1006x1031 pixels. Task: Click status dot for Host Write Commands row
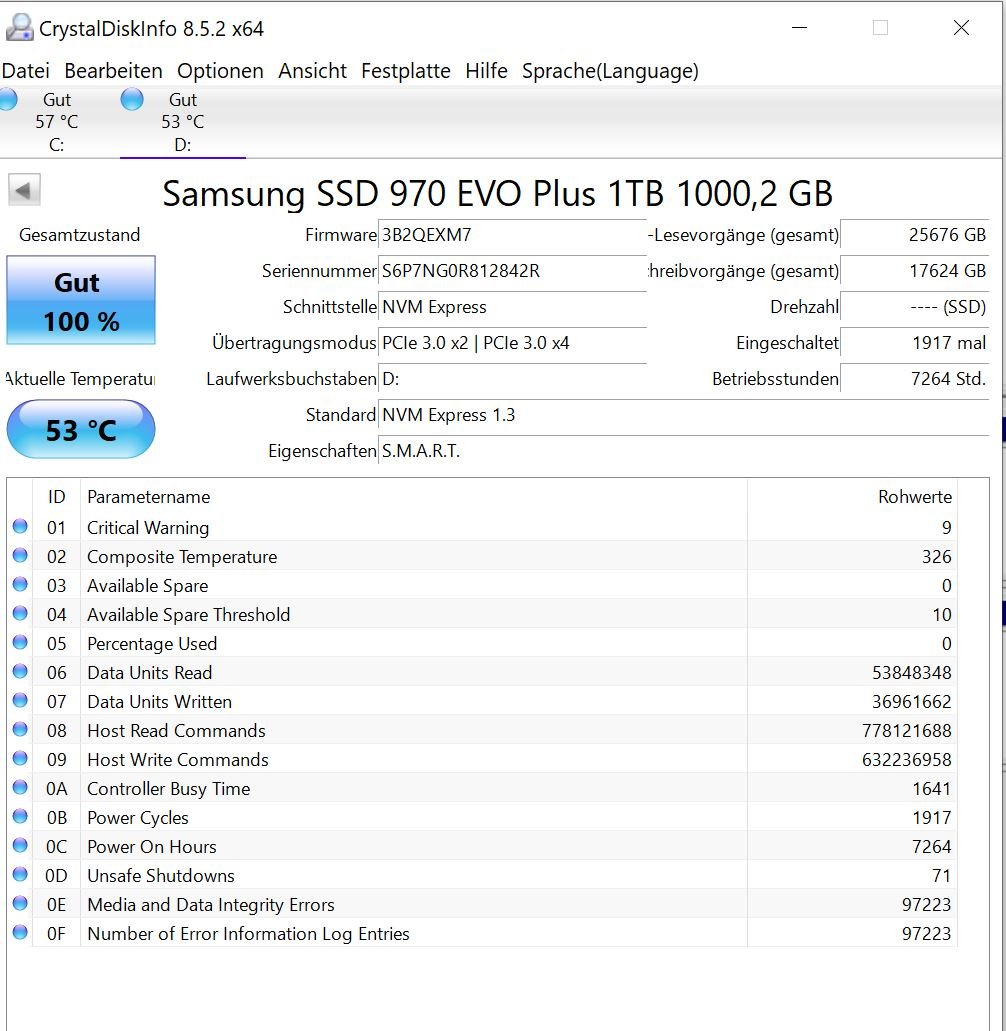coord(20,758)
